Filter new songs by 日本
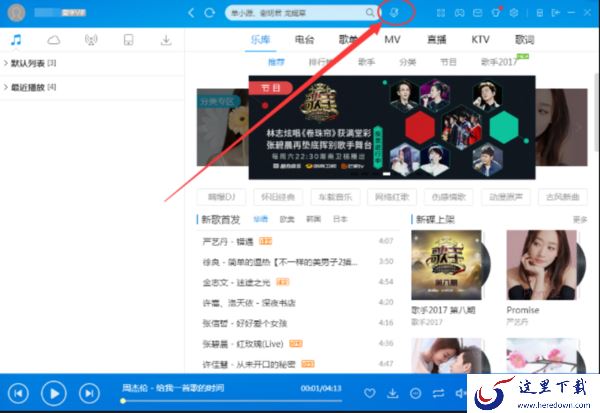The image size is (600, 413). [x=340, y=219]
